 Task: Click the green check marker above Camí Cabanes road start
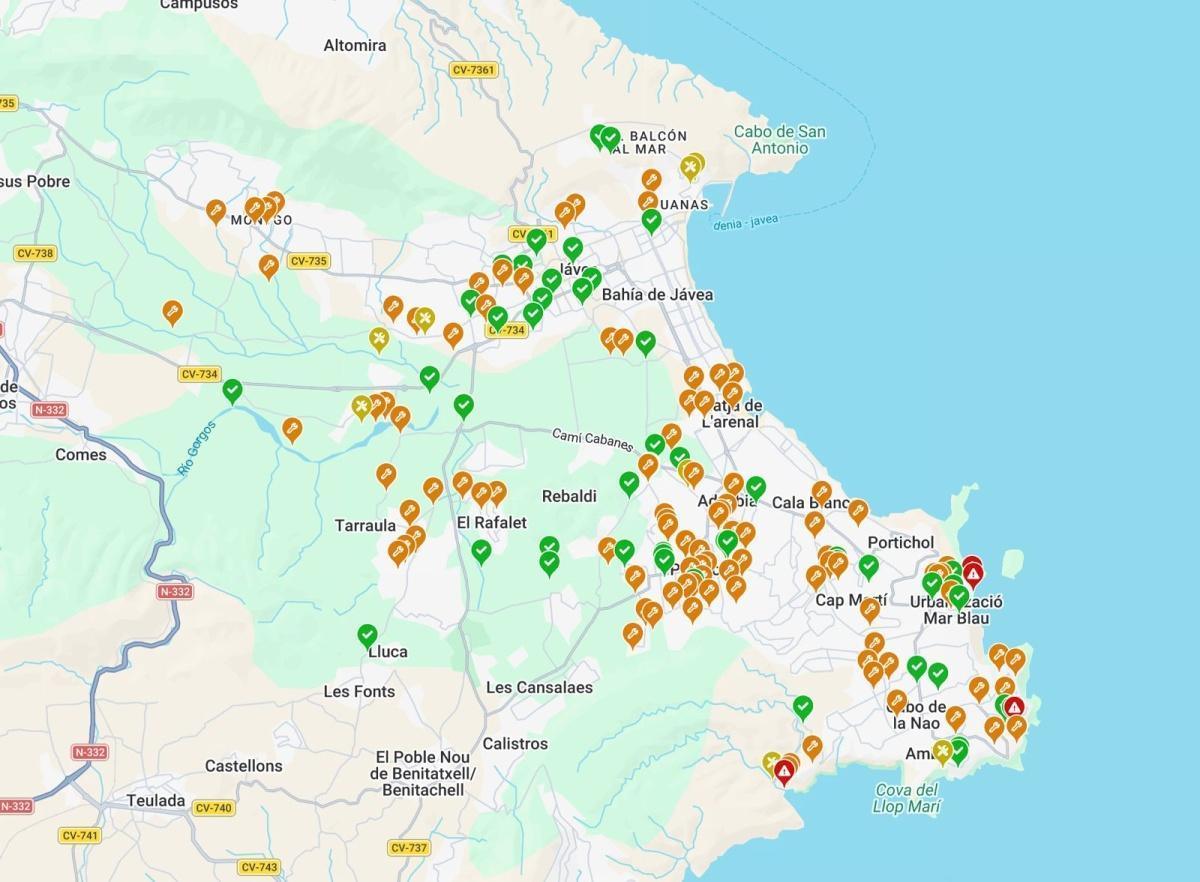pos(464,406)
